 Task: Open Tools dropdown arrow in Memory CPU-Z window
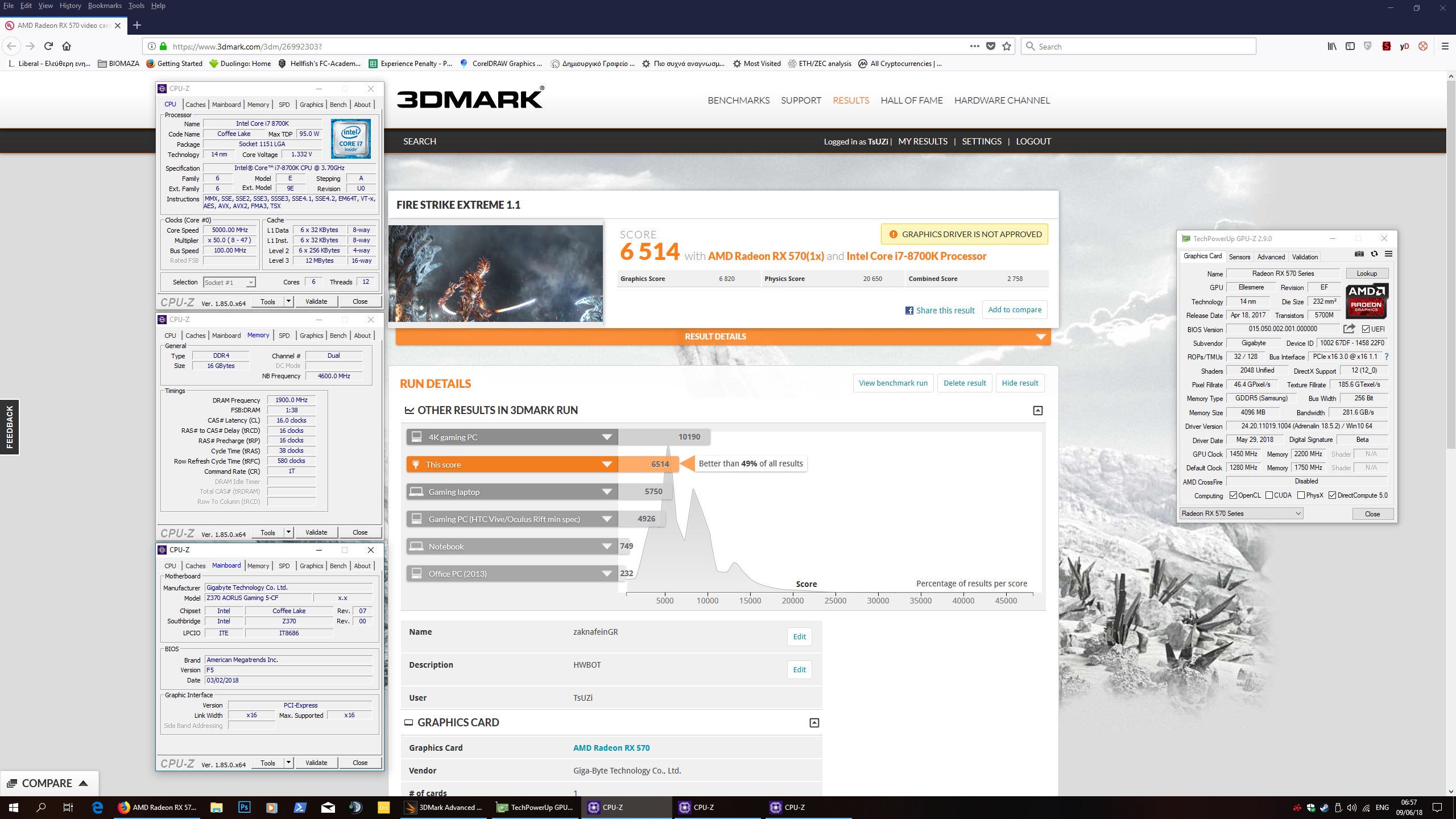click(288, 532)
